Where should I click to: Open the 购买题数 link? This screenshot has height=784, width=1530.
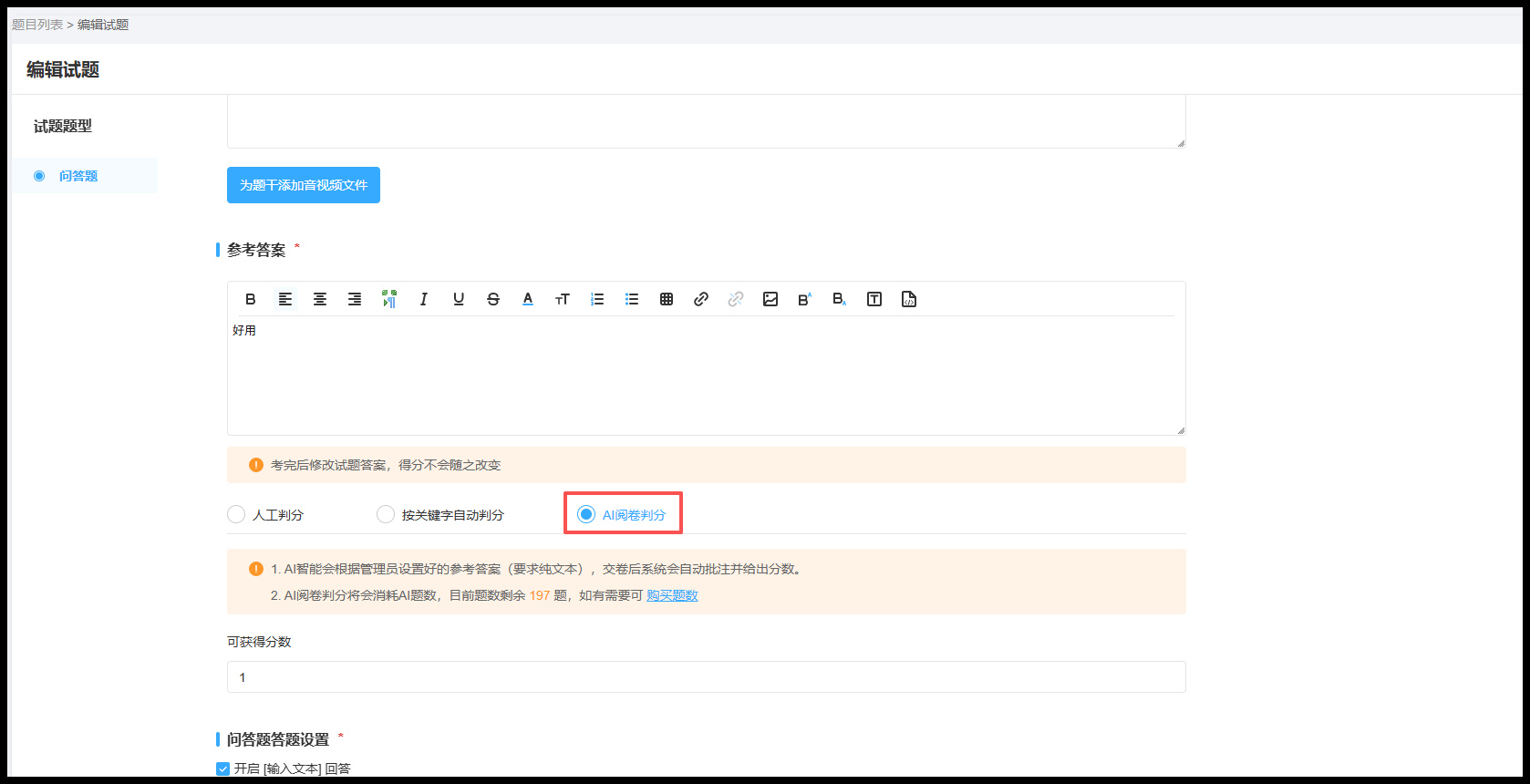[672, 595]
